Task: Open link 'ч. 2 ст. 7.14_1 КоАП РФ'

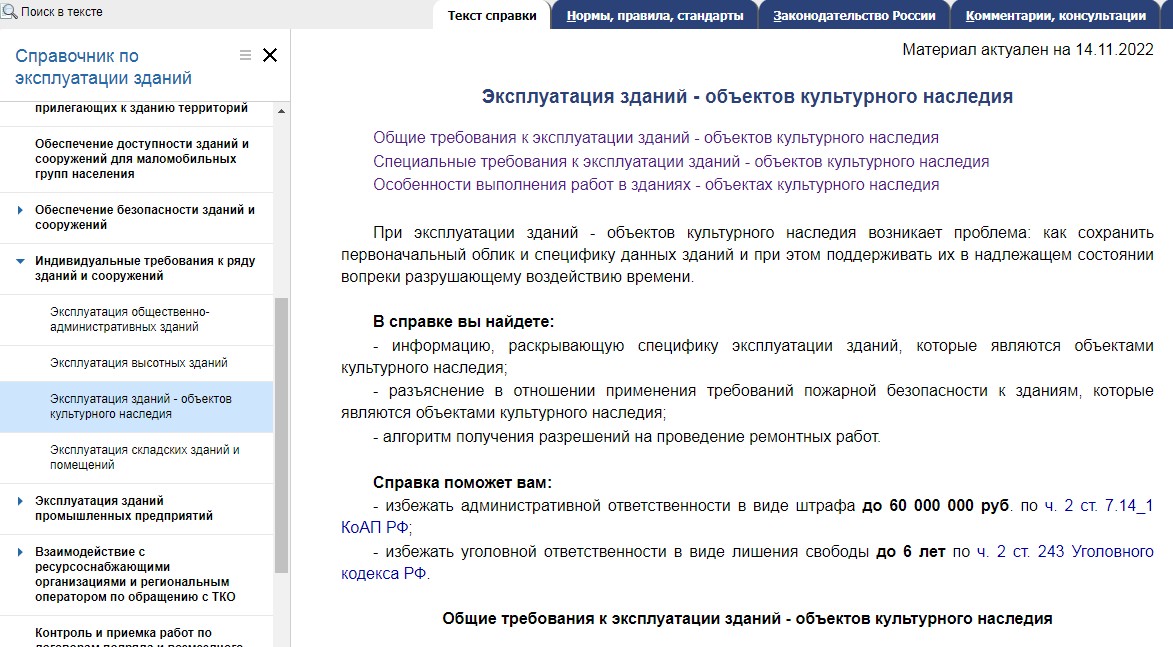Action: tap(1098, 506)
